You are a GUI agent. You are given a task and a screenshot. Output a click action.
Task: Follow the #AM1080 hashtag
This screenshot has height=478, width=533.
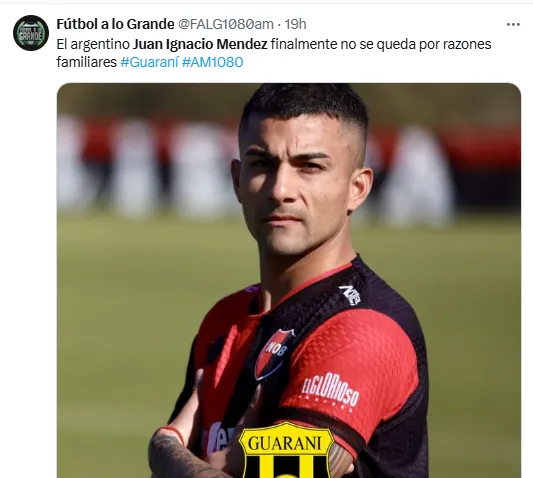(x=212, y=62)
